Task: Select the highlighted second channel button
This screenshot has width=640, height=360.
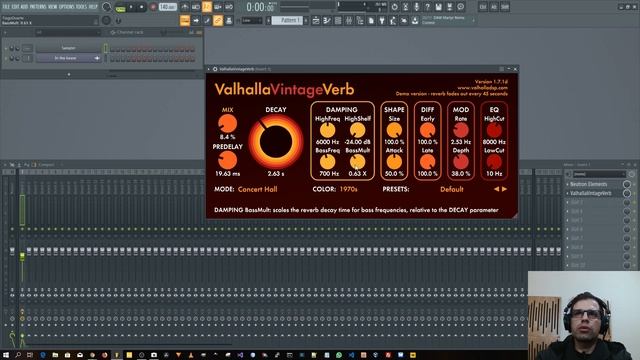Action: [68, 58]
